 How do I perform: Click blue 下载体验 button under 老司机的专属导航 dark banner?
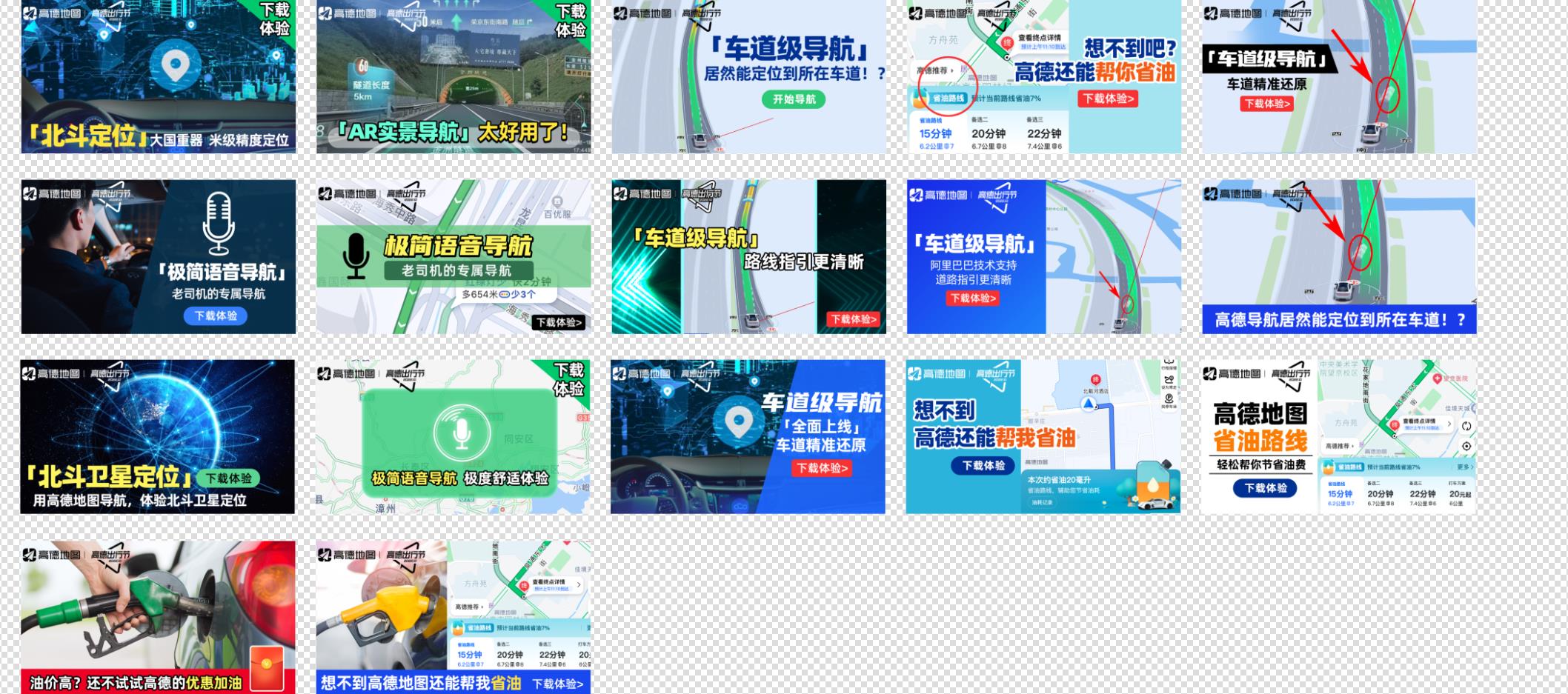(x=216, y=316)
